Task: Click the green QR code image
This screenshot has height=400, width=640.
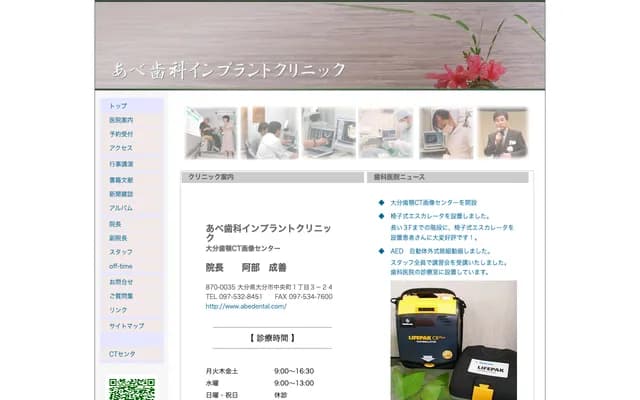Action: pos(132,389)
